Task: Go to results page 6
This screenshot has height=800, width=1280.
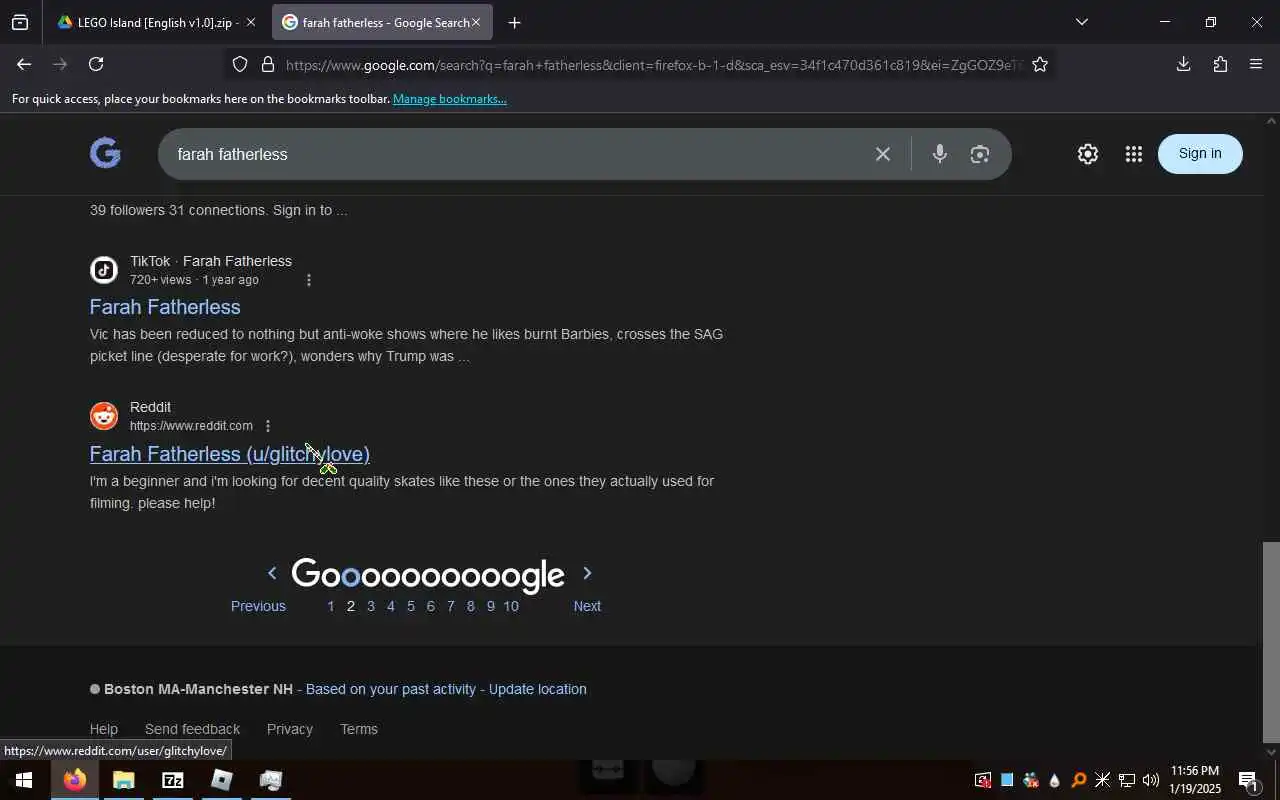Action: (x=431, y=606)
